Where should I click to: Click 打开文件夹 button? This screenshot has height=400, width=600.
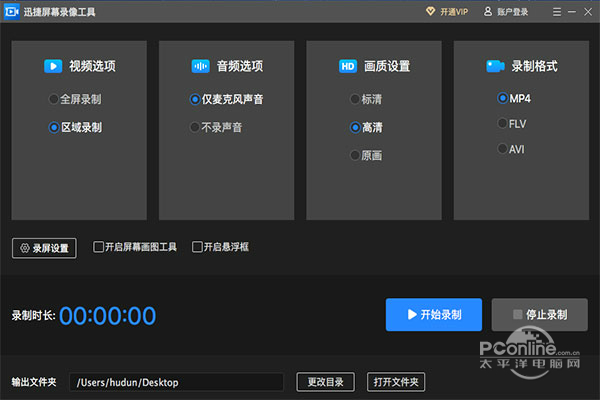(396, 382)
